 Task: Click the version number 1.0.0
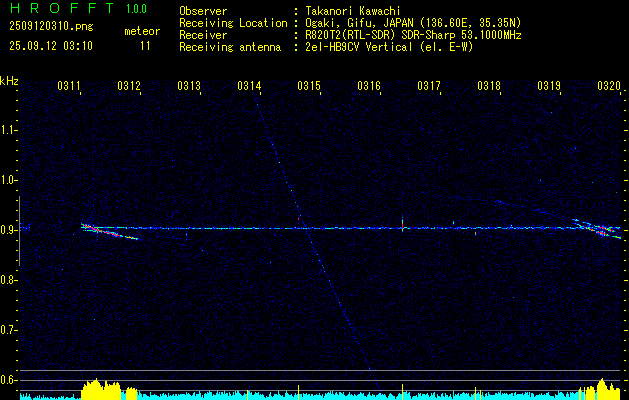pos(136,9)
